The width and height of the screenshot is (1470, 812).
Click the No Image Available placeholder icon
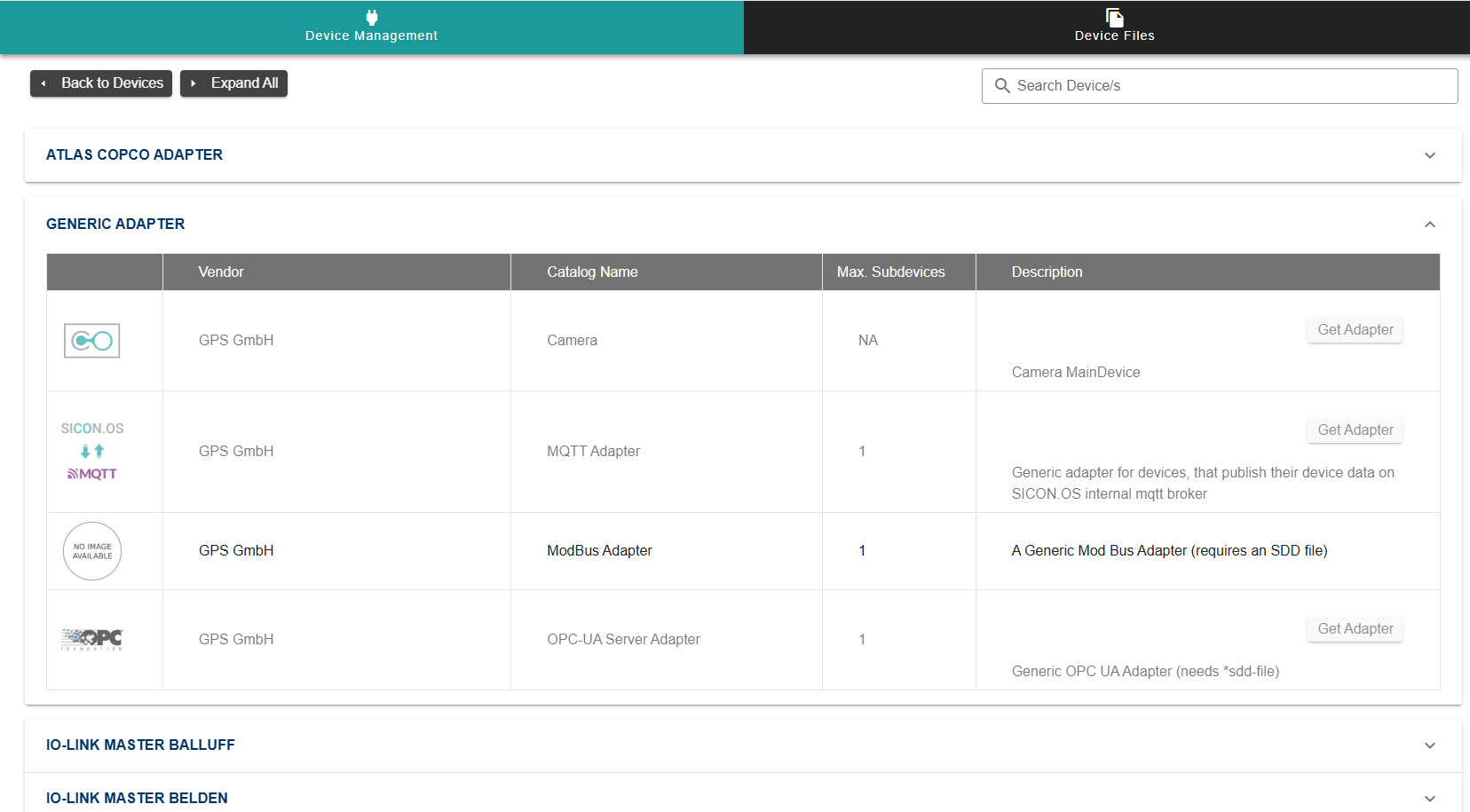pyautogui.click(x=92, y=551)
